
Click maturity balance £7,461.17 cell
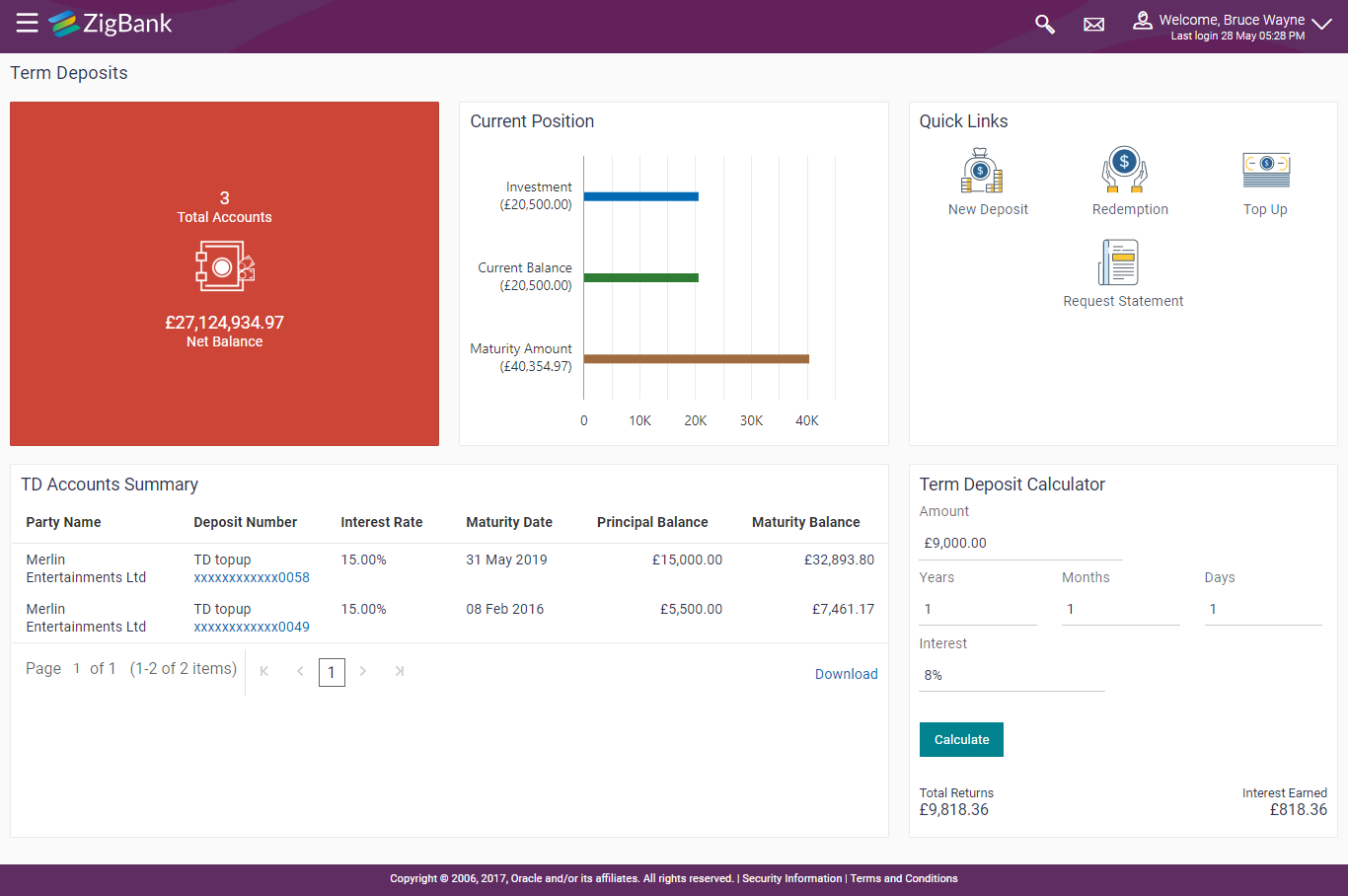843,609
